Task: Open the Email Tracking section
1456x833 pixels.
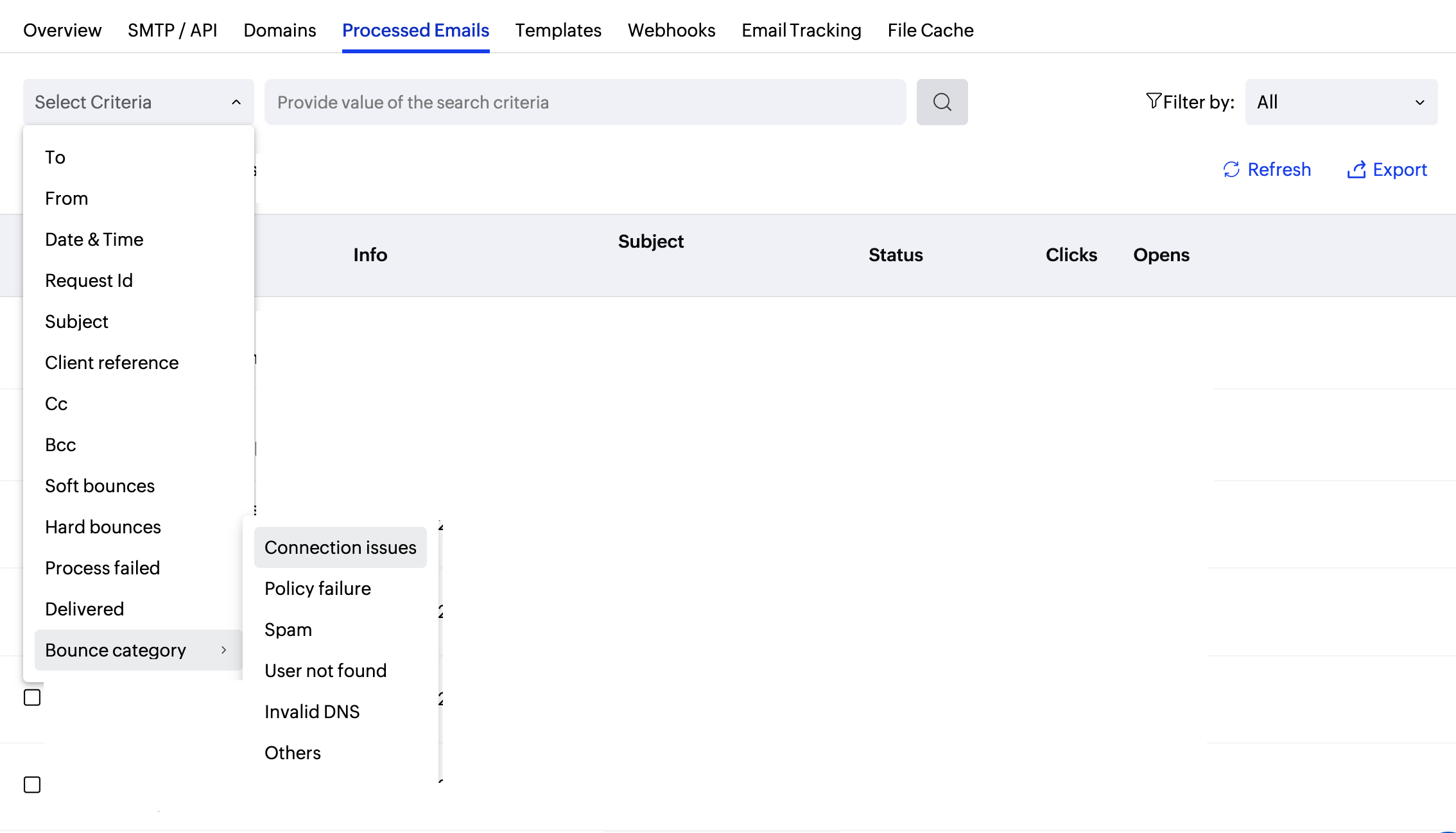Action: (801, 30)
